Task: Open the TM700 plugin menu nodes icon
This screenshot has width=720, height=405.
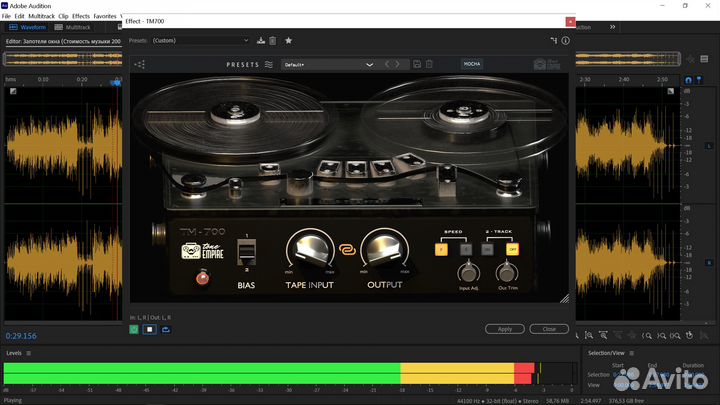Action: (x=140, y=64)
